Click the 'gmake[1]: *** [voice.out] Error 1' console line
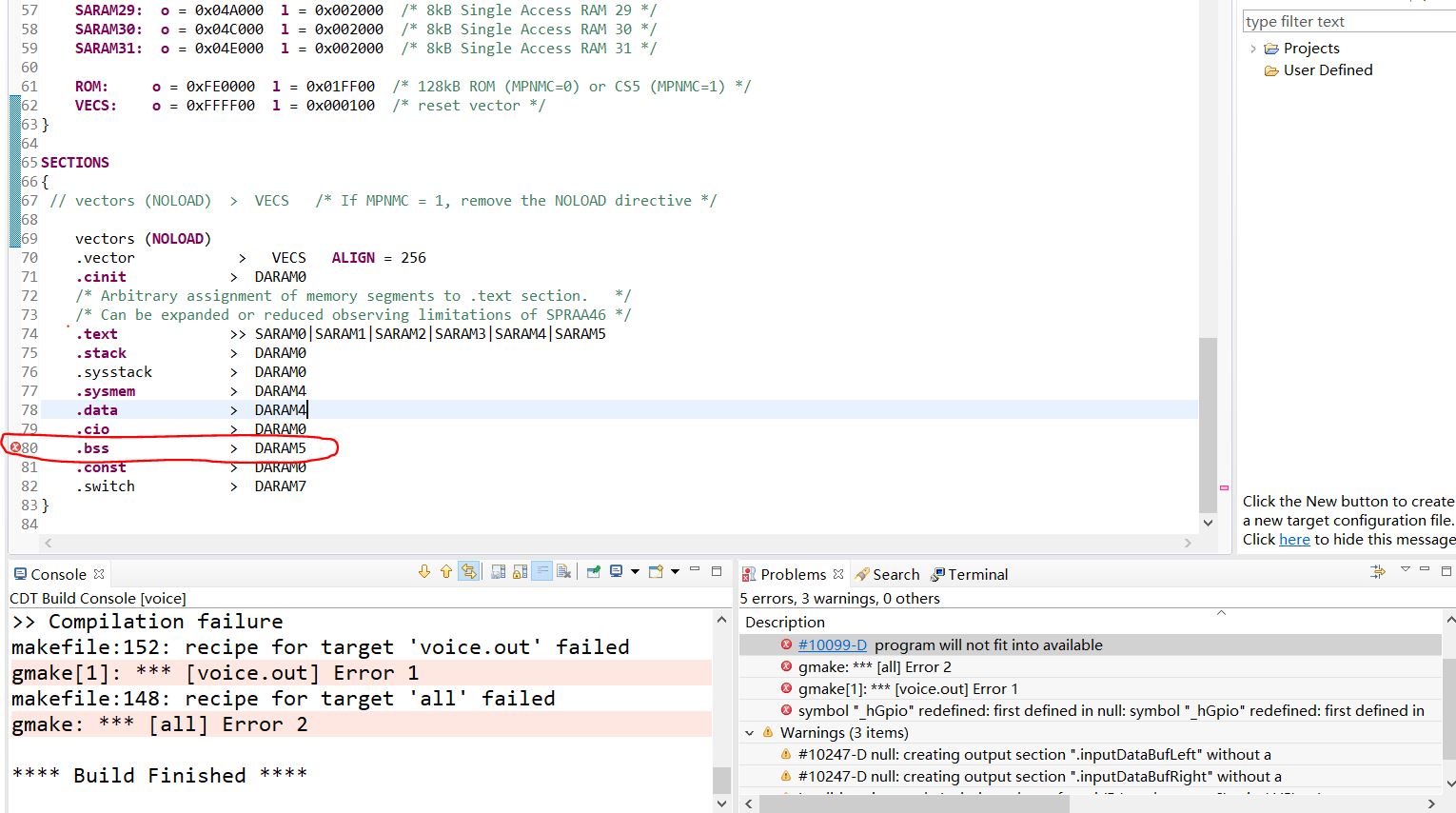The width and height of the screenshot is (1456, 813). click(x=215, y=673)
